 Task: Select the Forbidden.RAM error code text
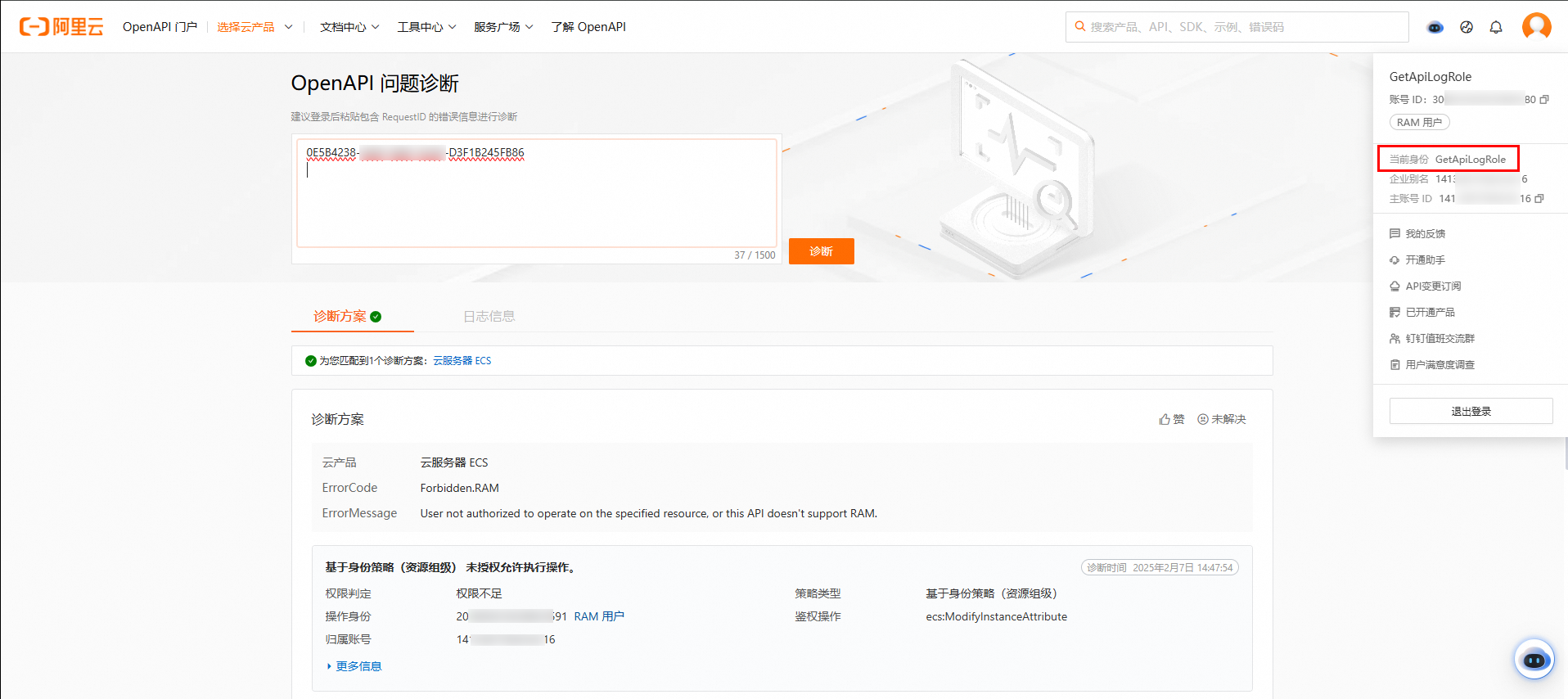(460, 488)
